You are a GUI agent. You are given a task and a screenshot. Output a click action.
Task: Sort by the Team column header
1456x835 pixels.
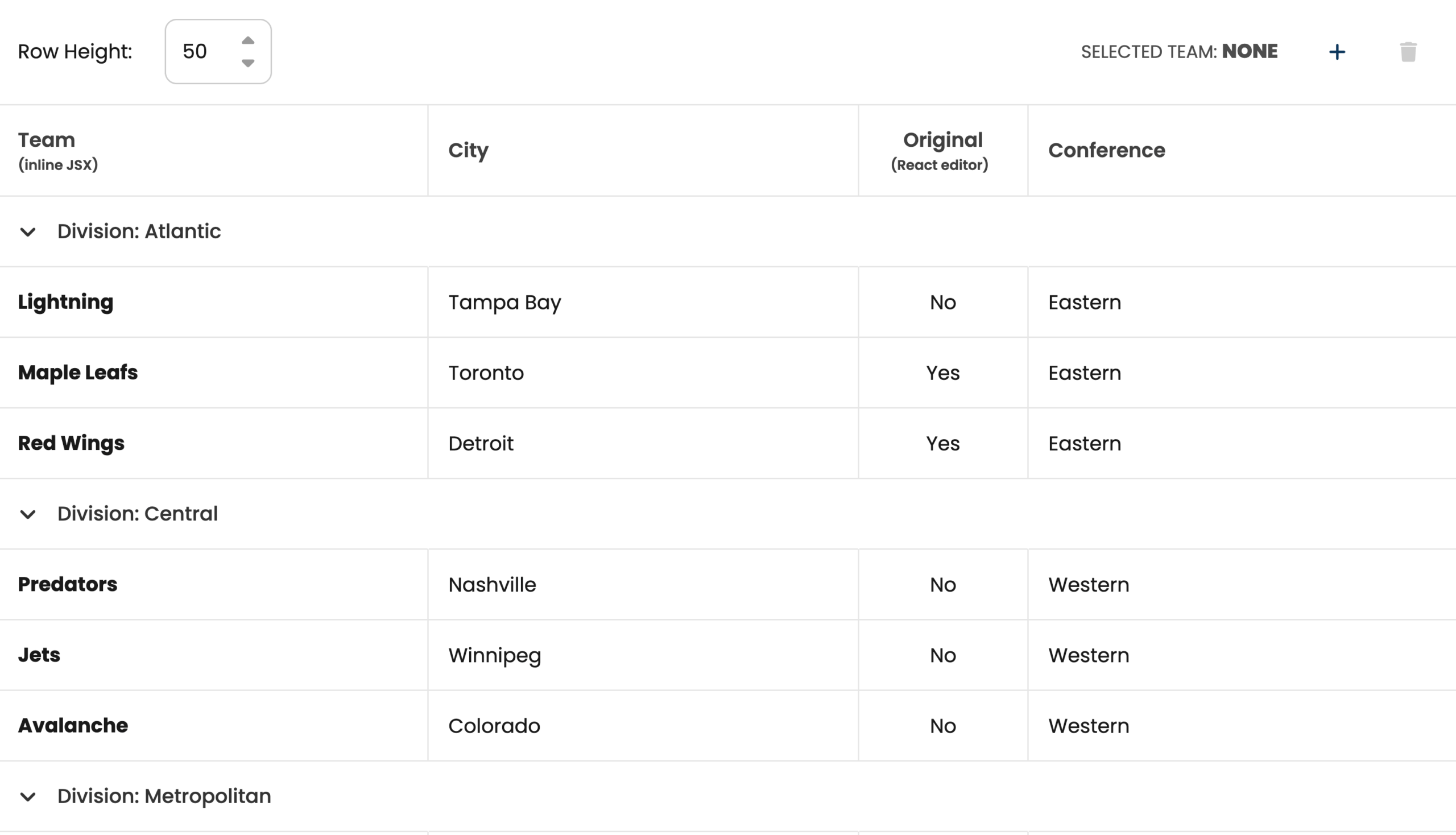(x=47, y=140)
